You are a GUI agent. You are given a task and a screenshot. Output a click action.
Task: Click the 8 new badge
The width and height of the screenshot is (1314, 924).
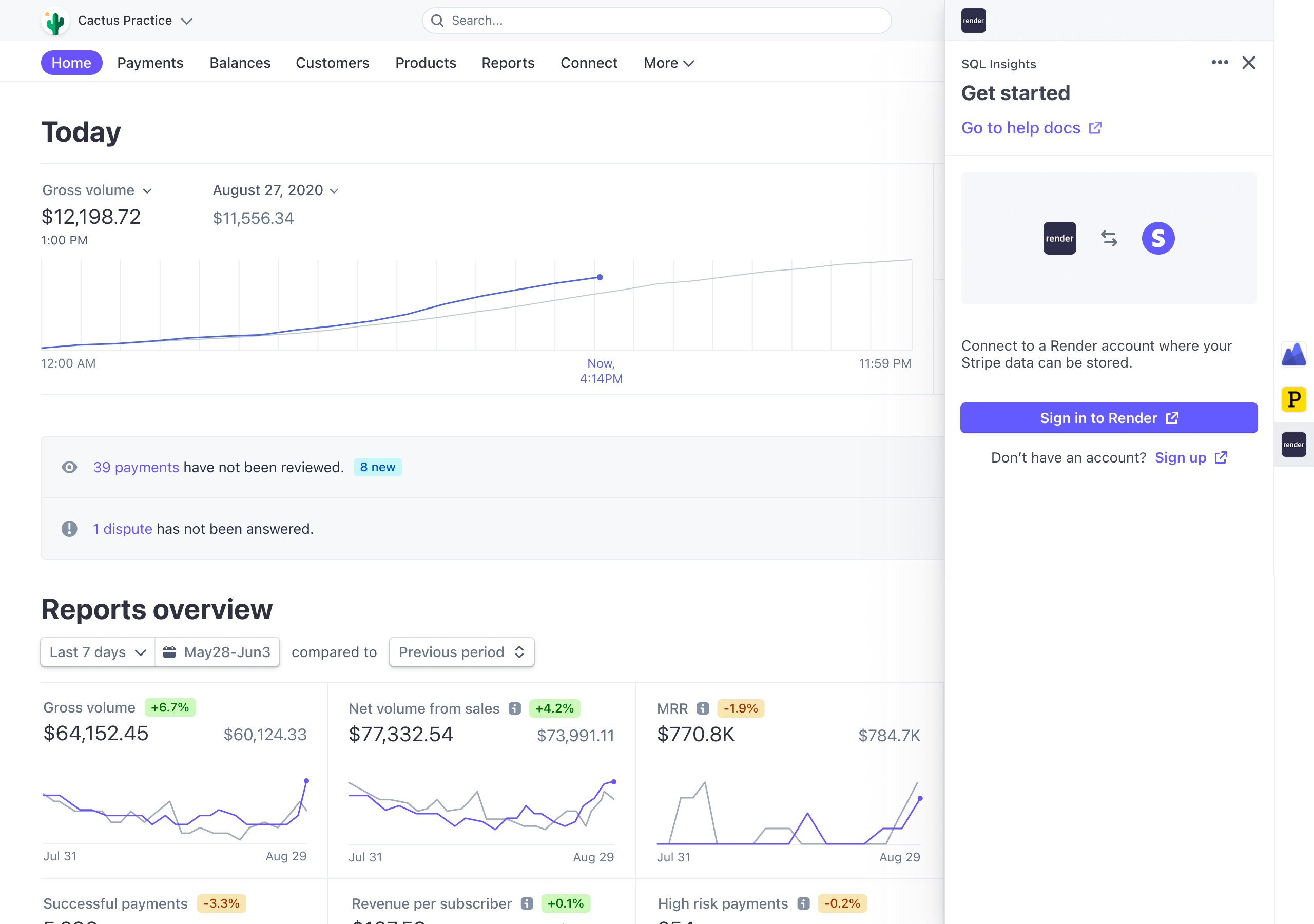coord(378,467)
